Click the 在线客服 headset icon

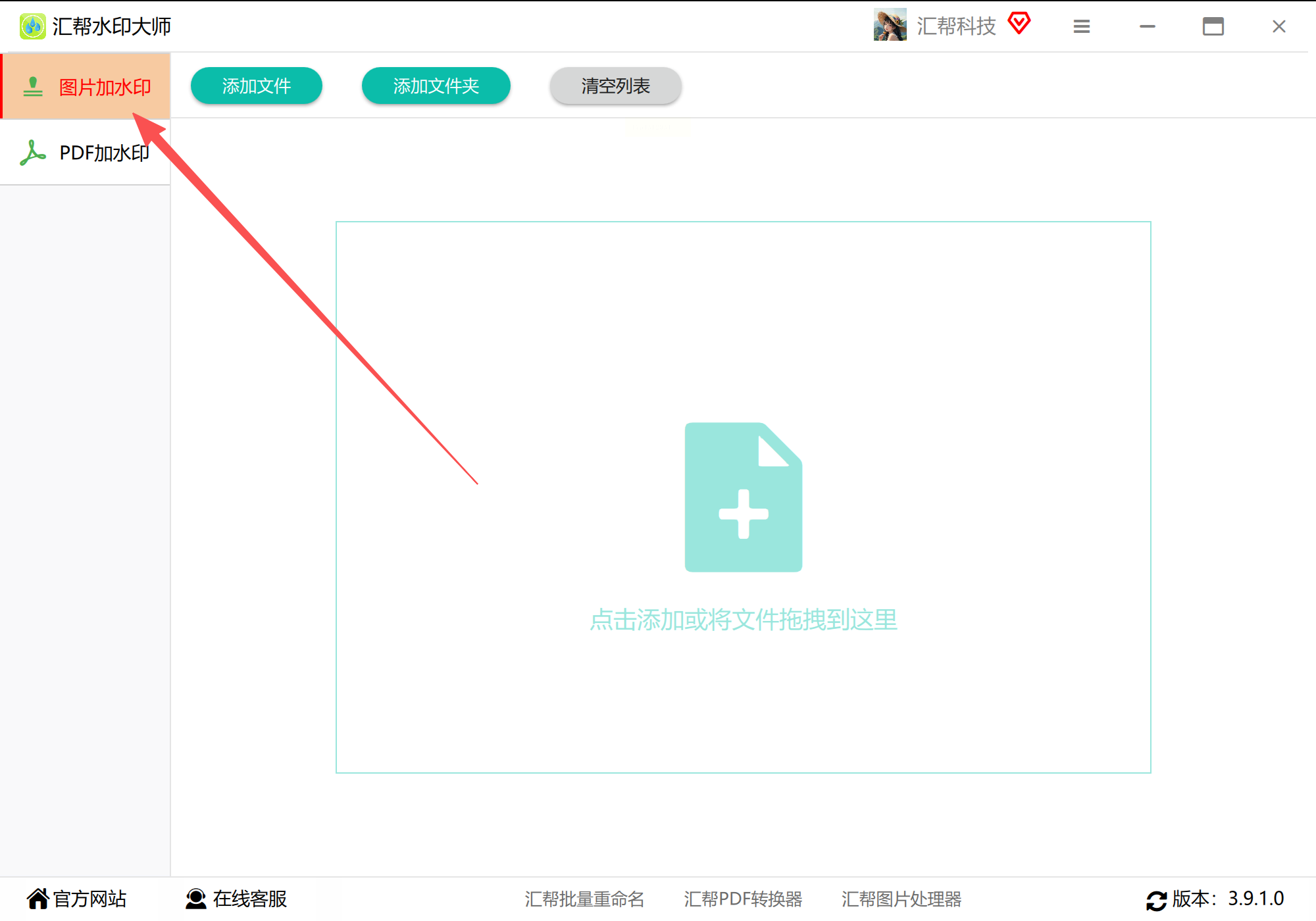[195, 898]
